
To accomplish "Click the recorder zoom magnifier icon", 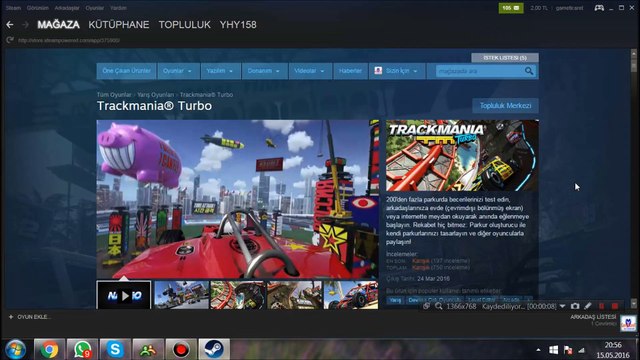I will pyautogui.click(x=438, y=306).
